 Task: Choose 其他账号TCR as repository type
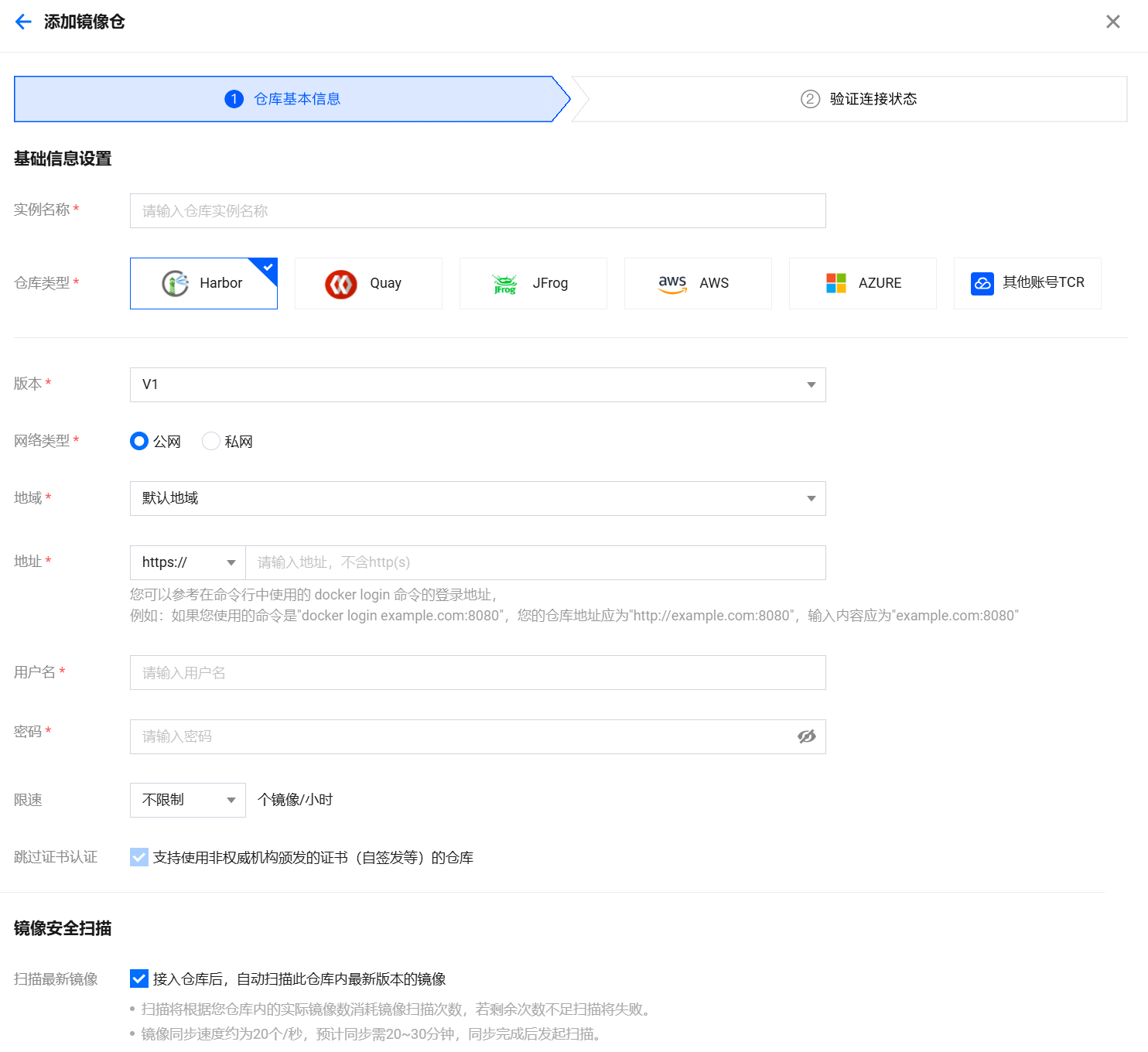[1027, 284]
